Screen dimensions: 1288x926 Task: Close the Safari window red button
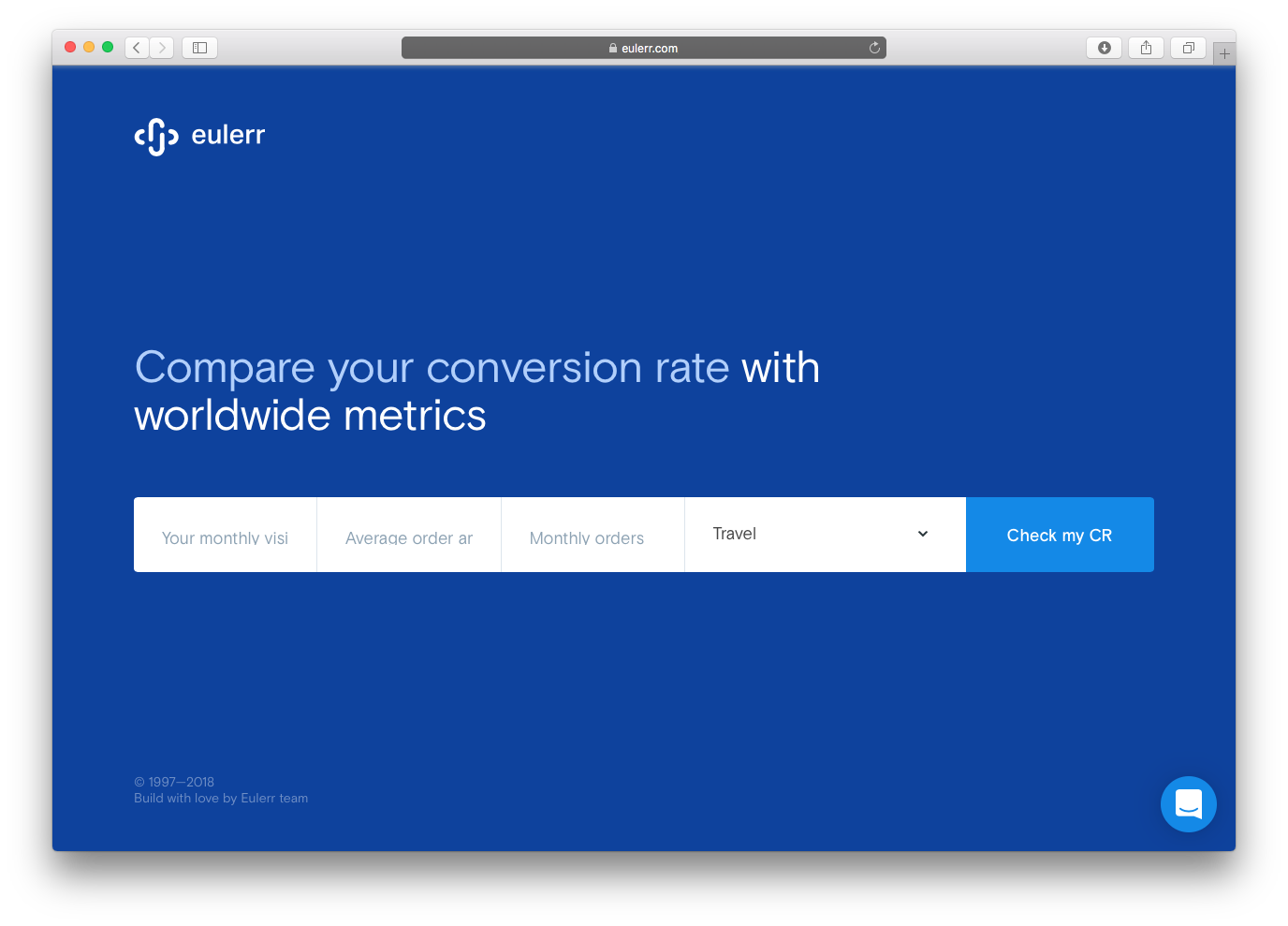point(70,47)
